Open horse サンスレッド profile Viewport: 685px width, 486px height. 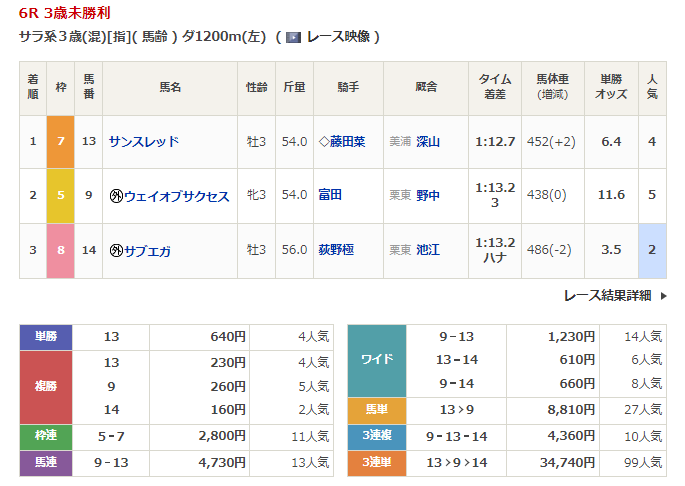pyautogui.click(x=144, y=142)
